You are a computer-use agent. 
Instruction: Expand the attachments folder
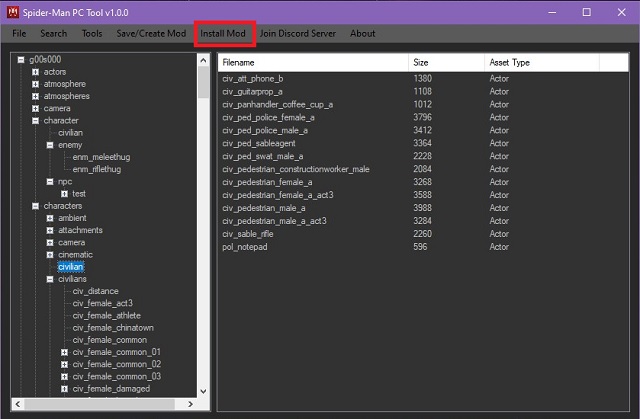(x=50, y=231)
